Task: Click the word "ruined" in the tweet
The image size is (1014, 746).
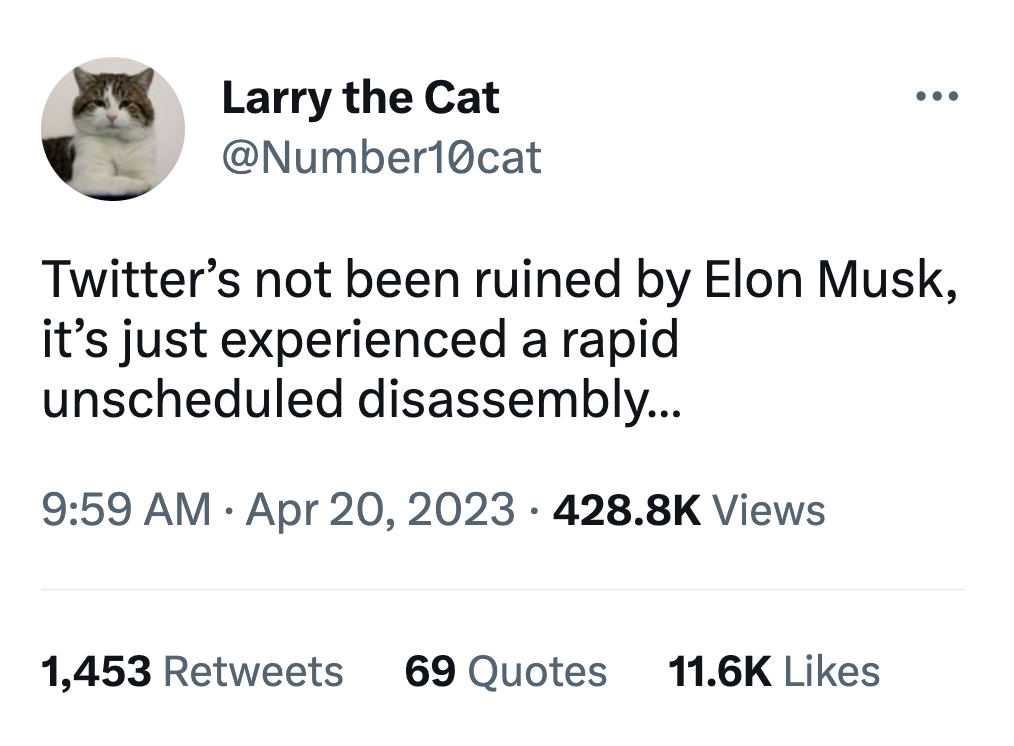Action: pos(538,283)
